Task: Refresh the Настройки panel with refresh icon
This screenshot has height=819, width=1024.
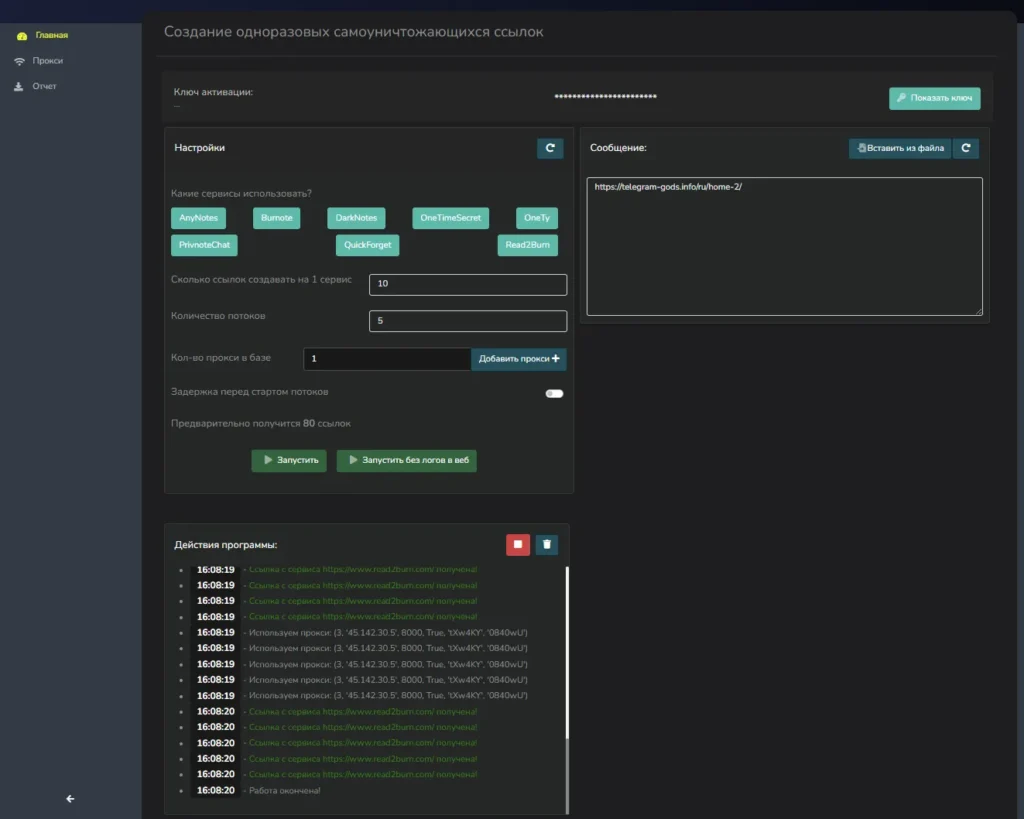Action: click(550, 147)
